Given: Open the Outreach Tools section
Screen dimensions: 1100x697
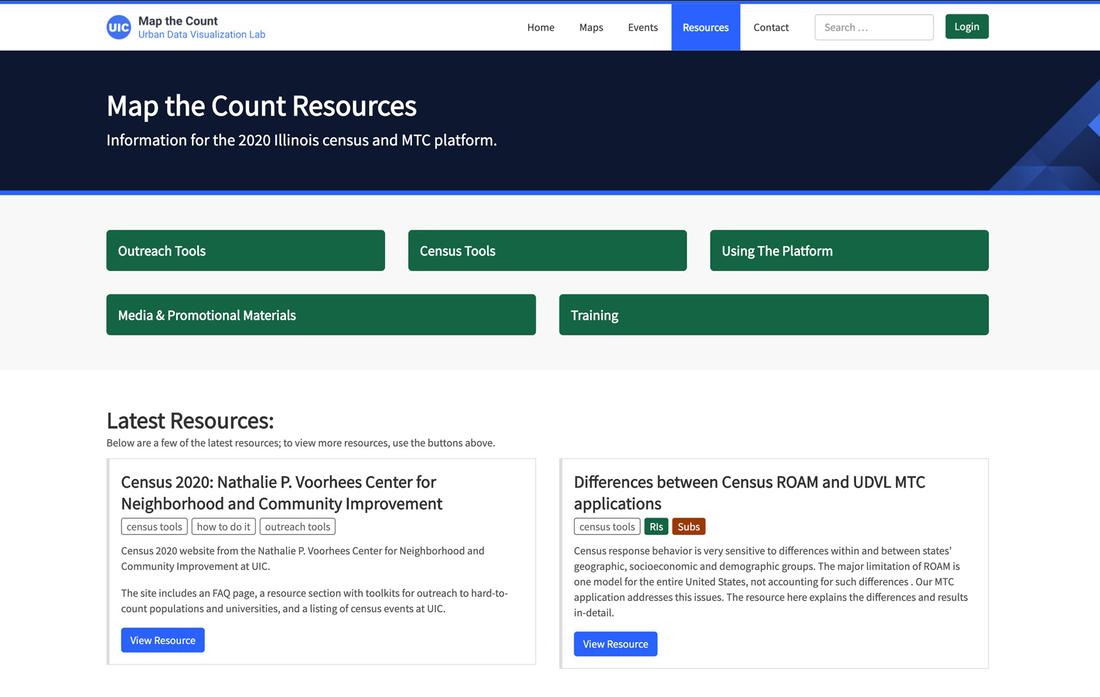Looking at the screenshot, I should click(245, 250).
